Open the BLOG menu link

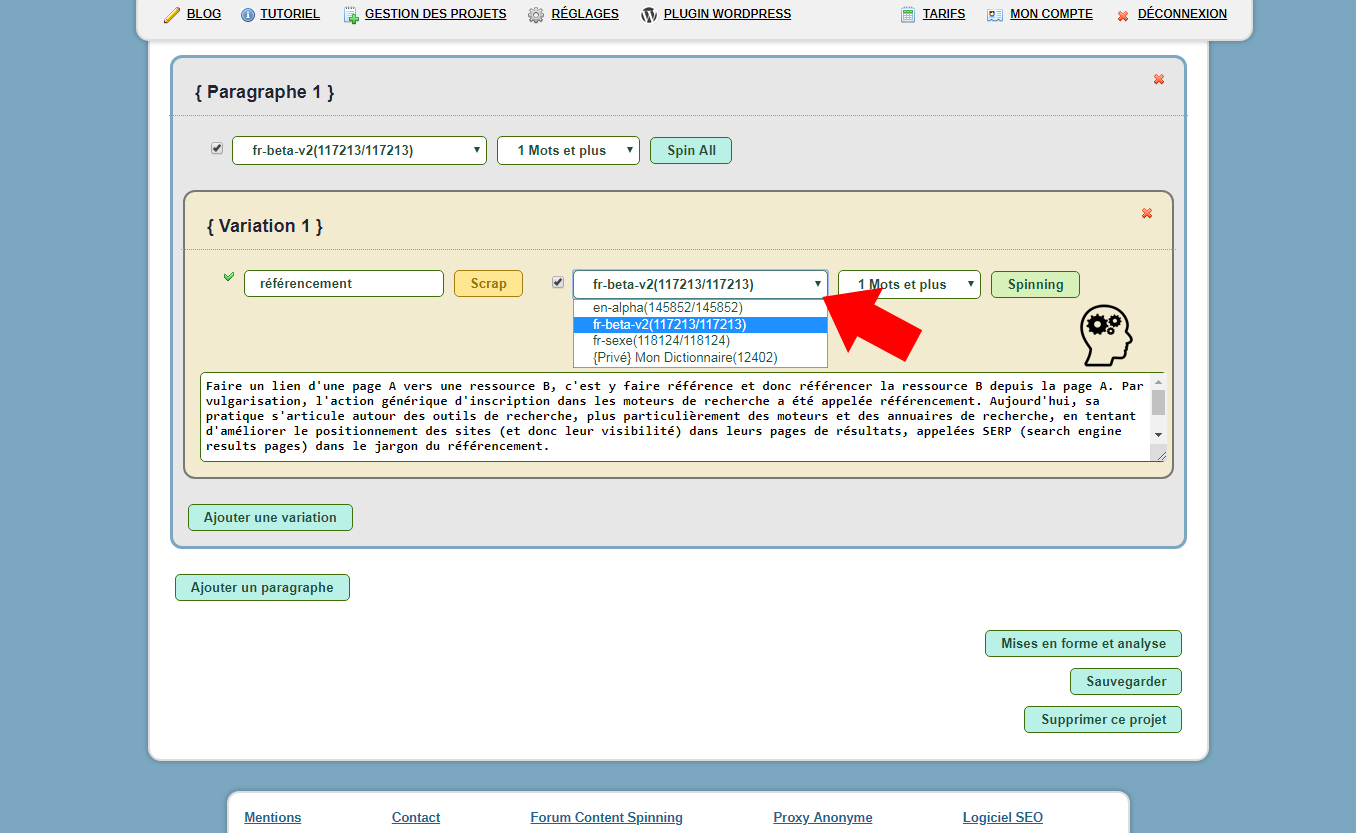click(204, 14)
